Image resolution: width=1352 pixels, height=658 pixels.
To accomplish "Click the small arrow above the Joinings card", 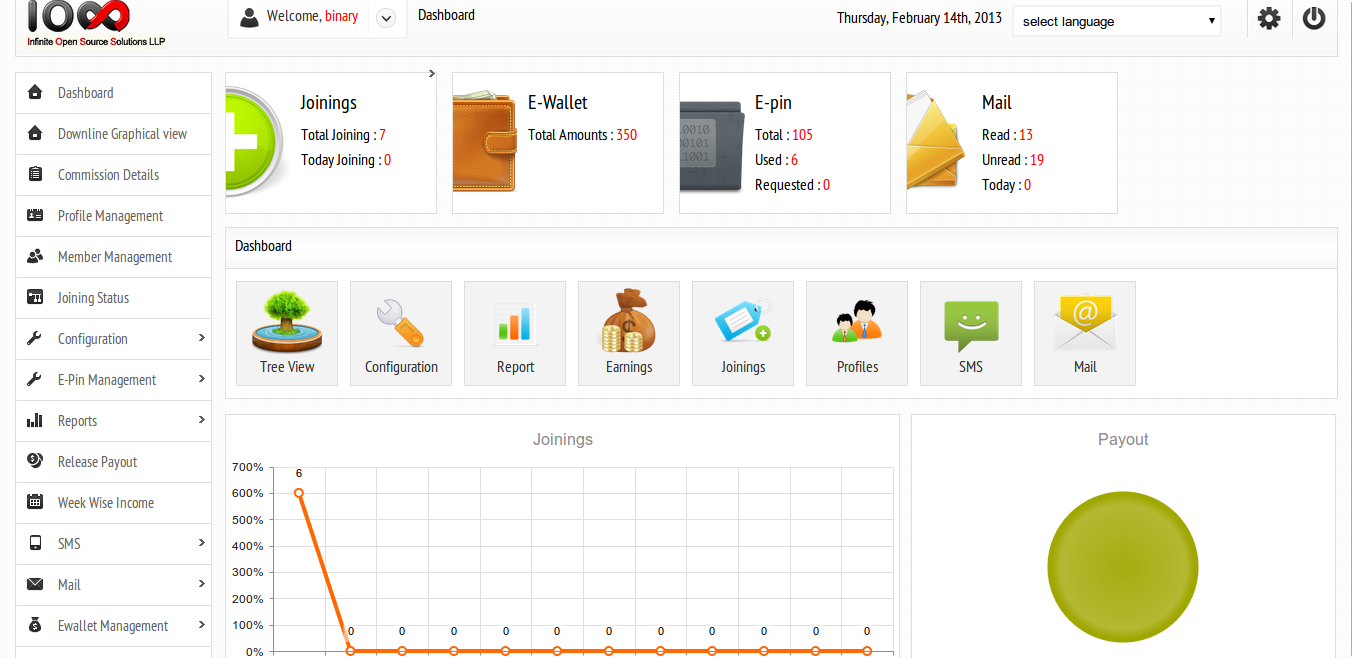I will tap(432, 73).
